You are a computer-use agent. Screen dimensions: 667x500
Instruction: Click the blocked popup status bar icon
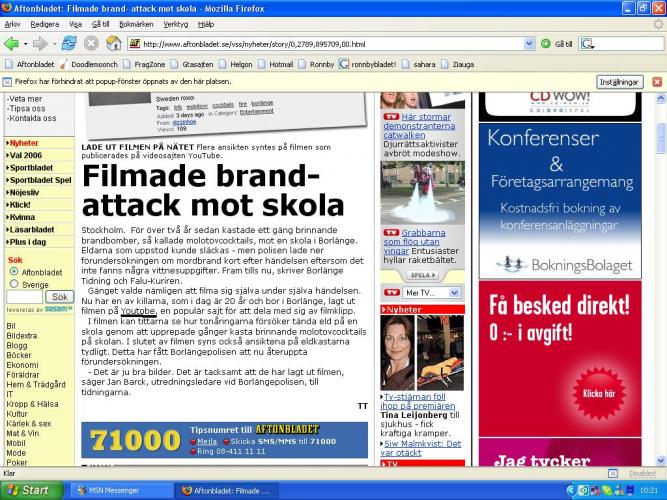(613, 473)
